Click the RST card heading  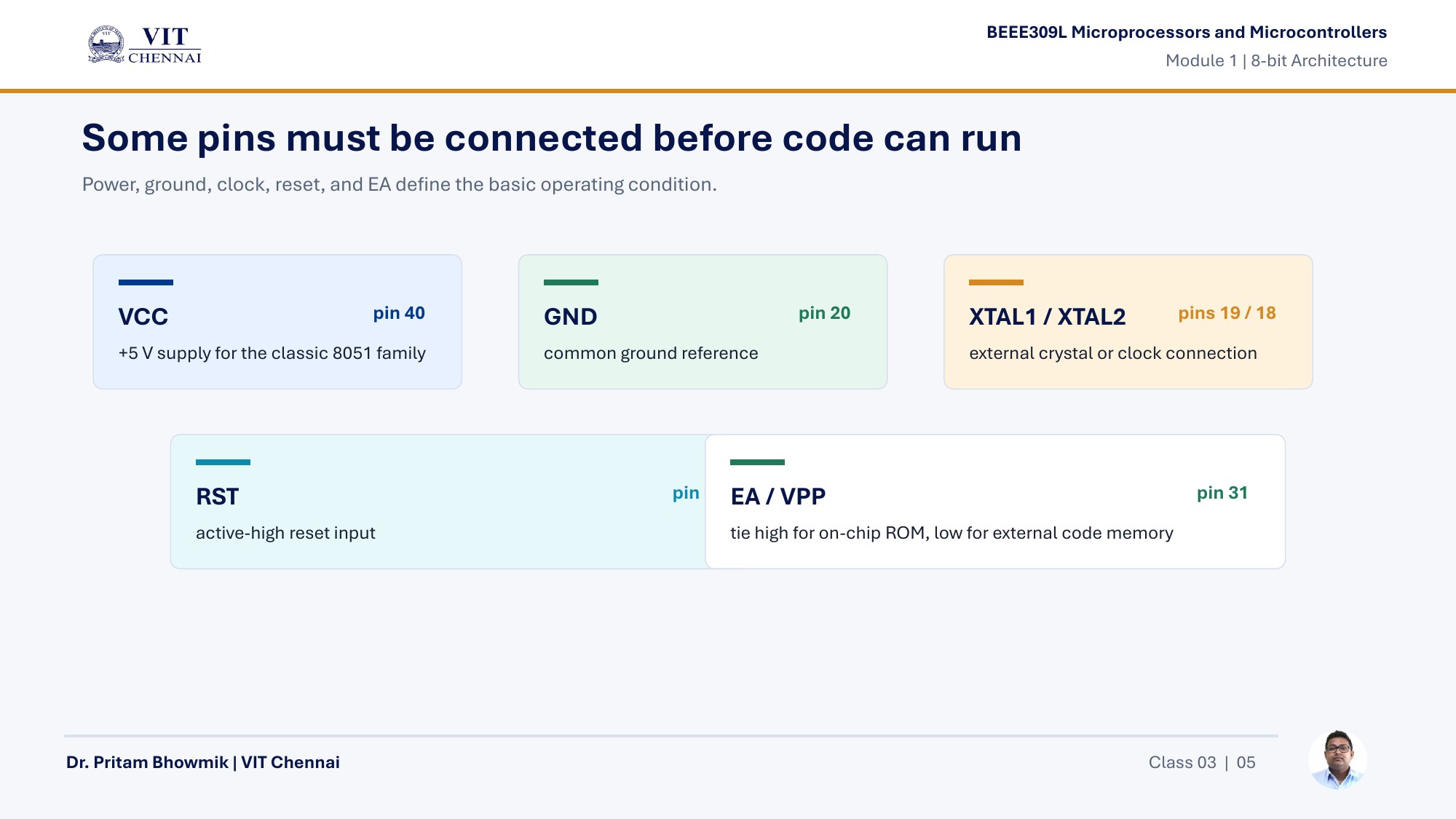pyautogui.click(x=218, y=496)
